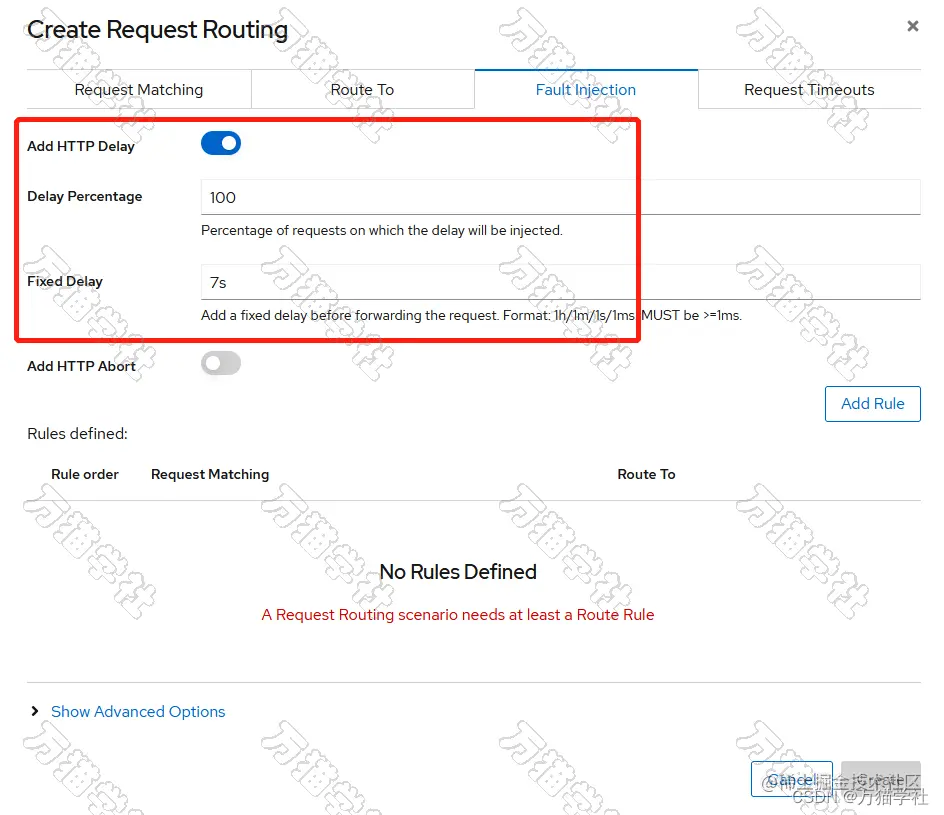Click the 'Rules defined:' label
The width and height of the screenshot is (944, 815).
(77, 433)
